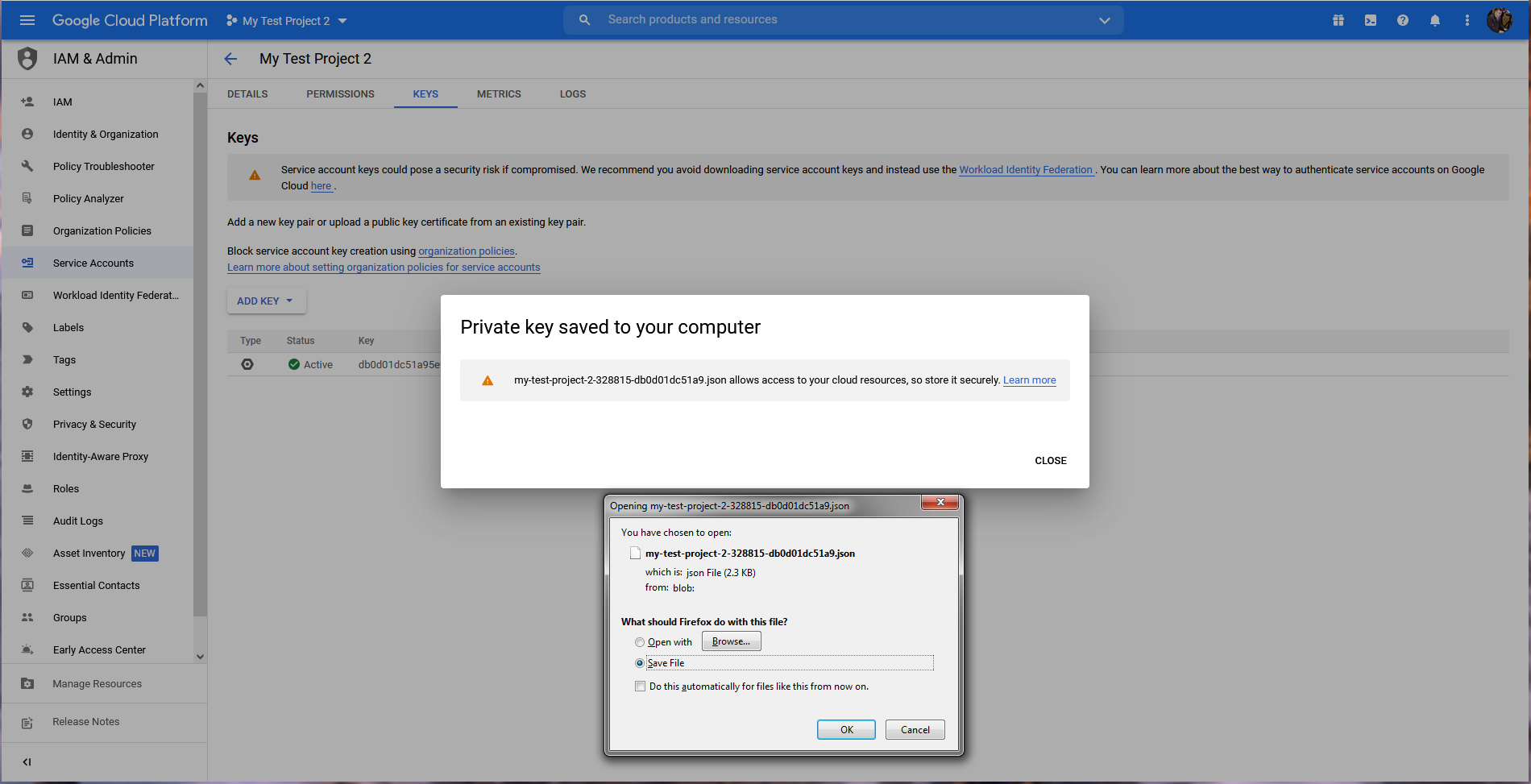Screen dimensions: 1531x784
Task: Open the gift free trial icon
Action: click(x=1338, y=20)
